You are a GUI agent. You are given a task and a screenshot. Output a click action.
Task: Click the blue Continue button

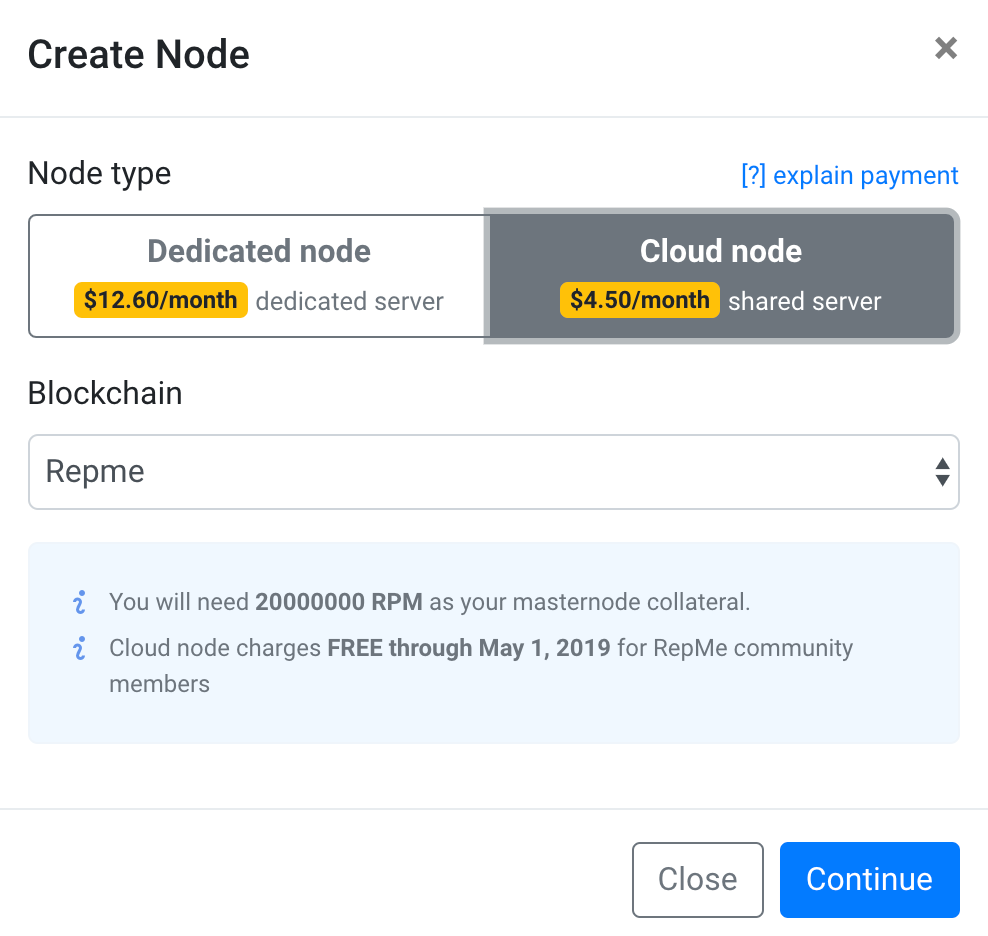[869, 879]
